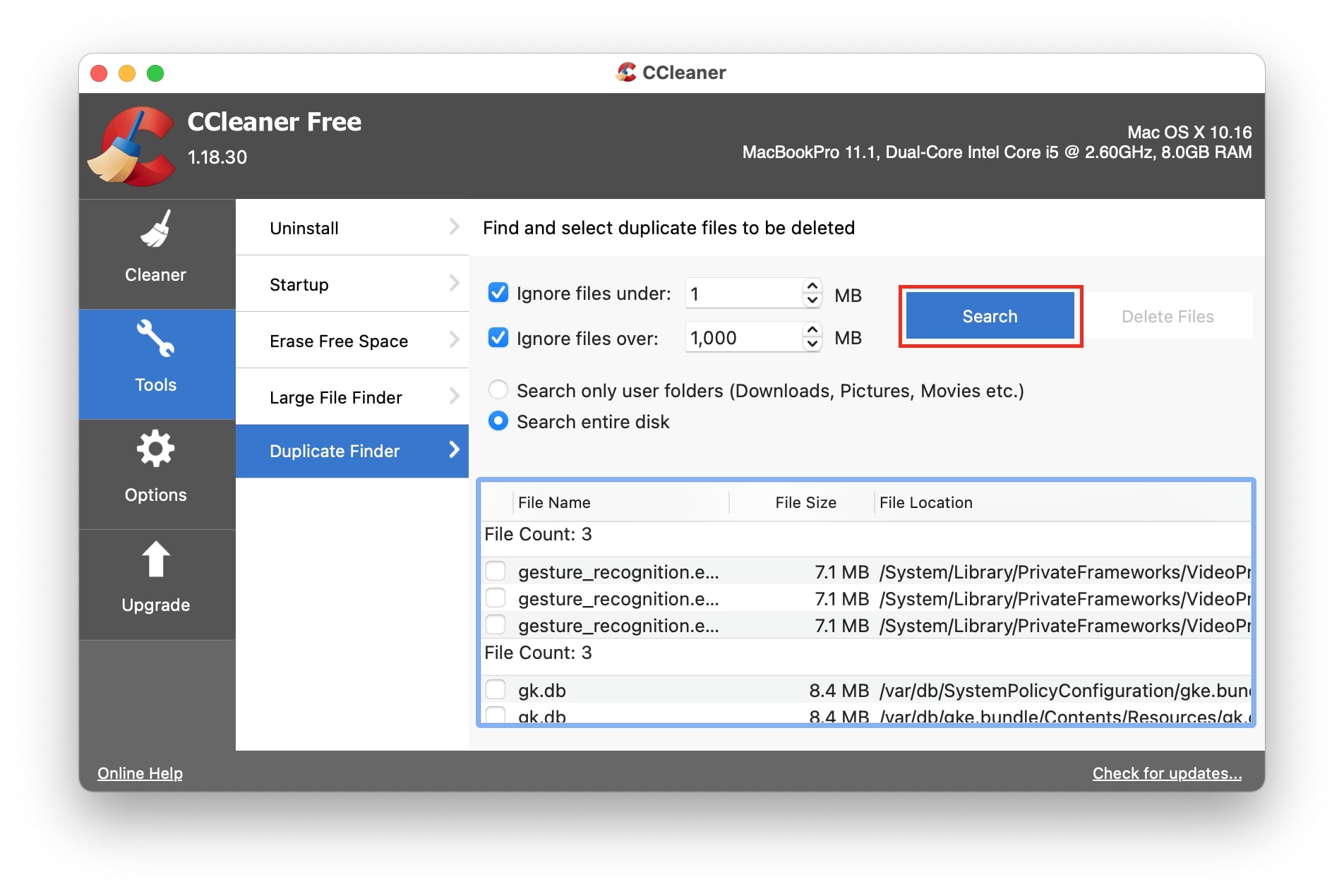This screenshot has height=896, width=1344.
Task: Click the chevron beside Duplicate Finder
Action: pyautogui.click(x=454, y=449)
